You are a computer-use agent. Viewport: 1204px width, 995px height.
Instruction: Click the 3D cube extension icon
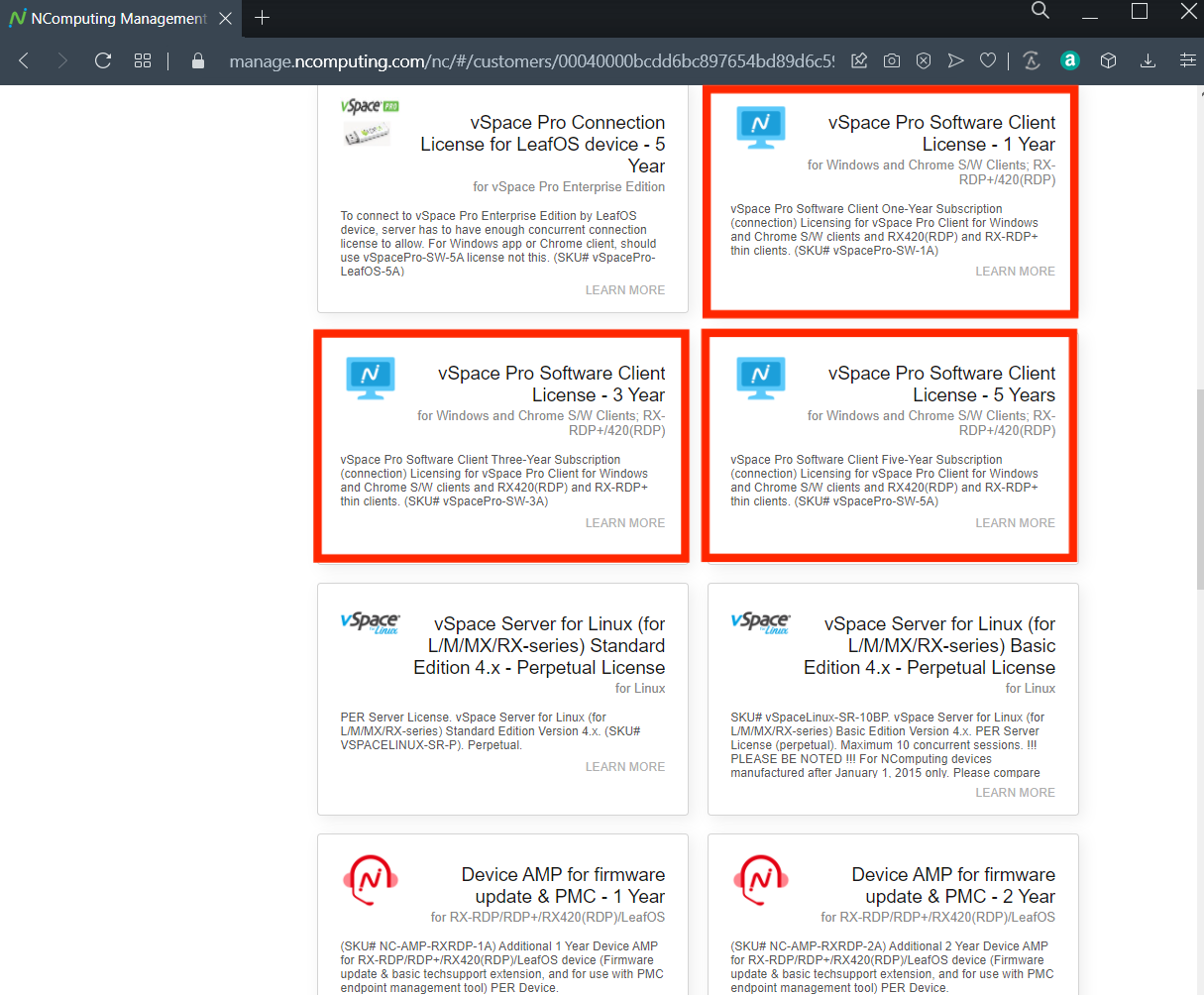pyautogui.click(x=1108, y=60)
